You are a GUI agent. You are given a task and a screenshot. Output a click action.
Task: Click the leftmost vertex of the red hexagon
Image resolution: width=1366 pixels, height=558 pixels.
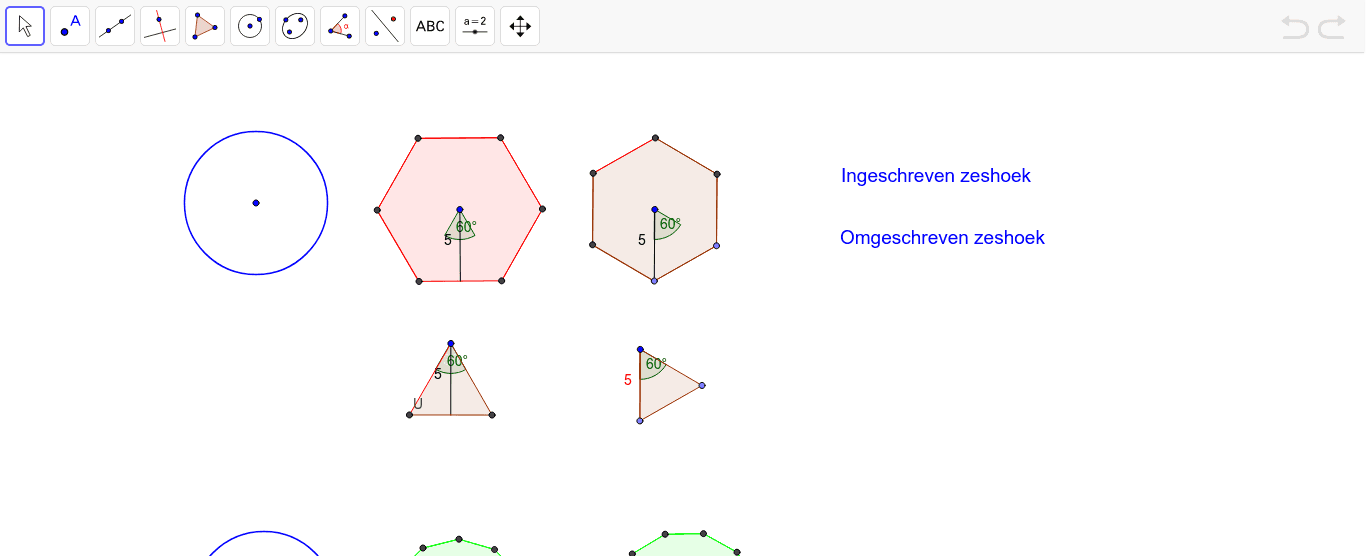tap(377, 210)
